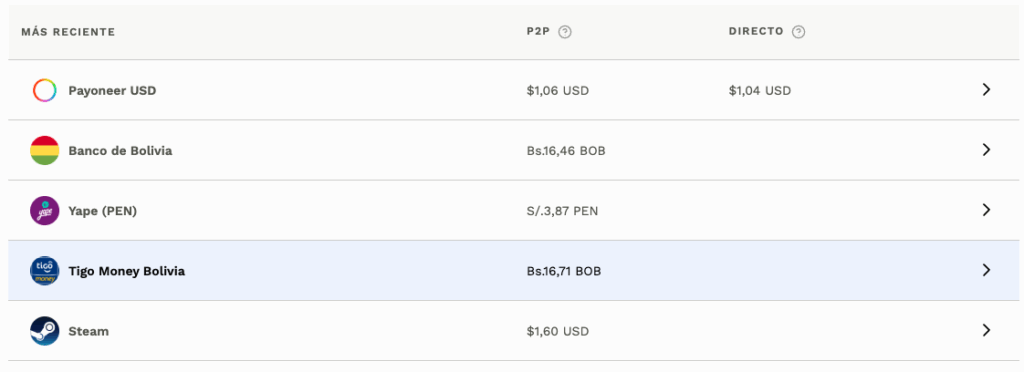Image resolution: width=1024 pixels, height=372 pixels.
Task: Click the Payoneer direct price $1,04 USD
Action: pos(760,91)
